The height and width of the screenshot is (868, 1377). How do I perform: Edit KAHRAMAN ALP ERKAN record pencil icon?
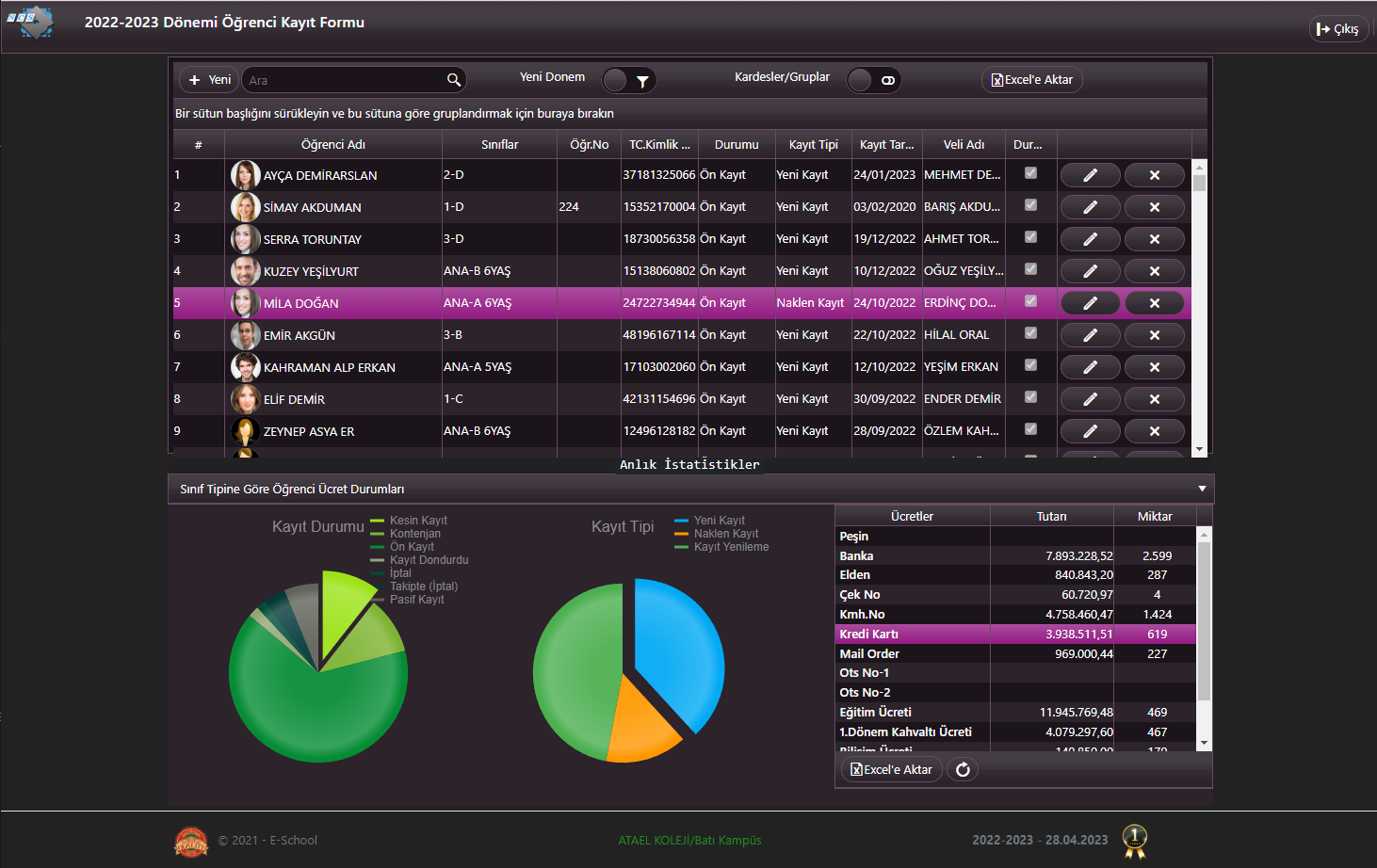pos(1090,367)
